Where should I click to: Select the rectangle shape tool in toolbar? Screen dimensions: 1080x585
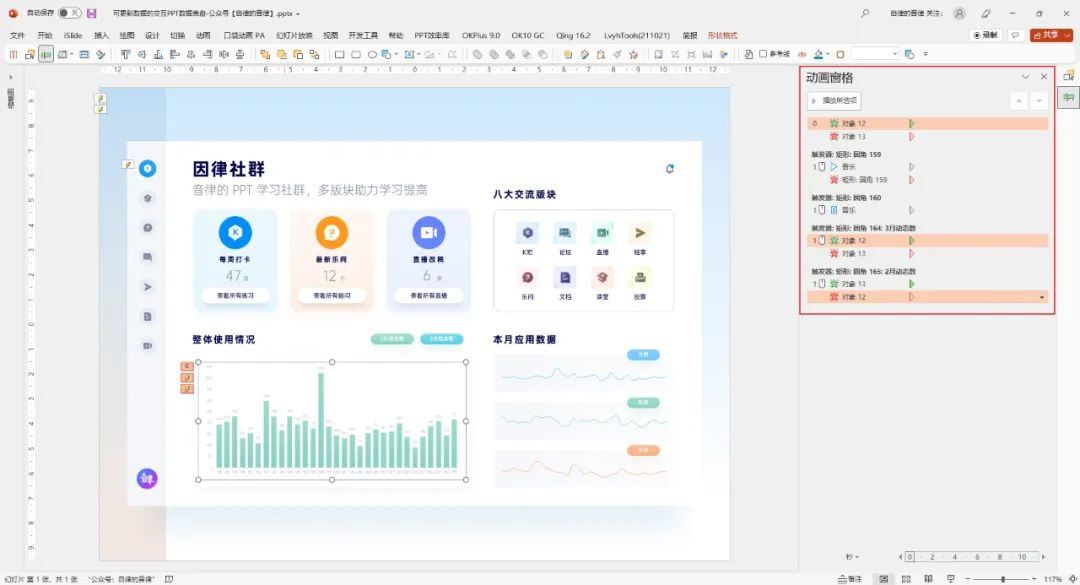point(339,54)
